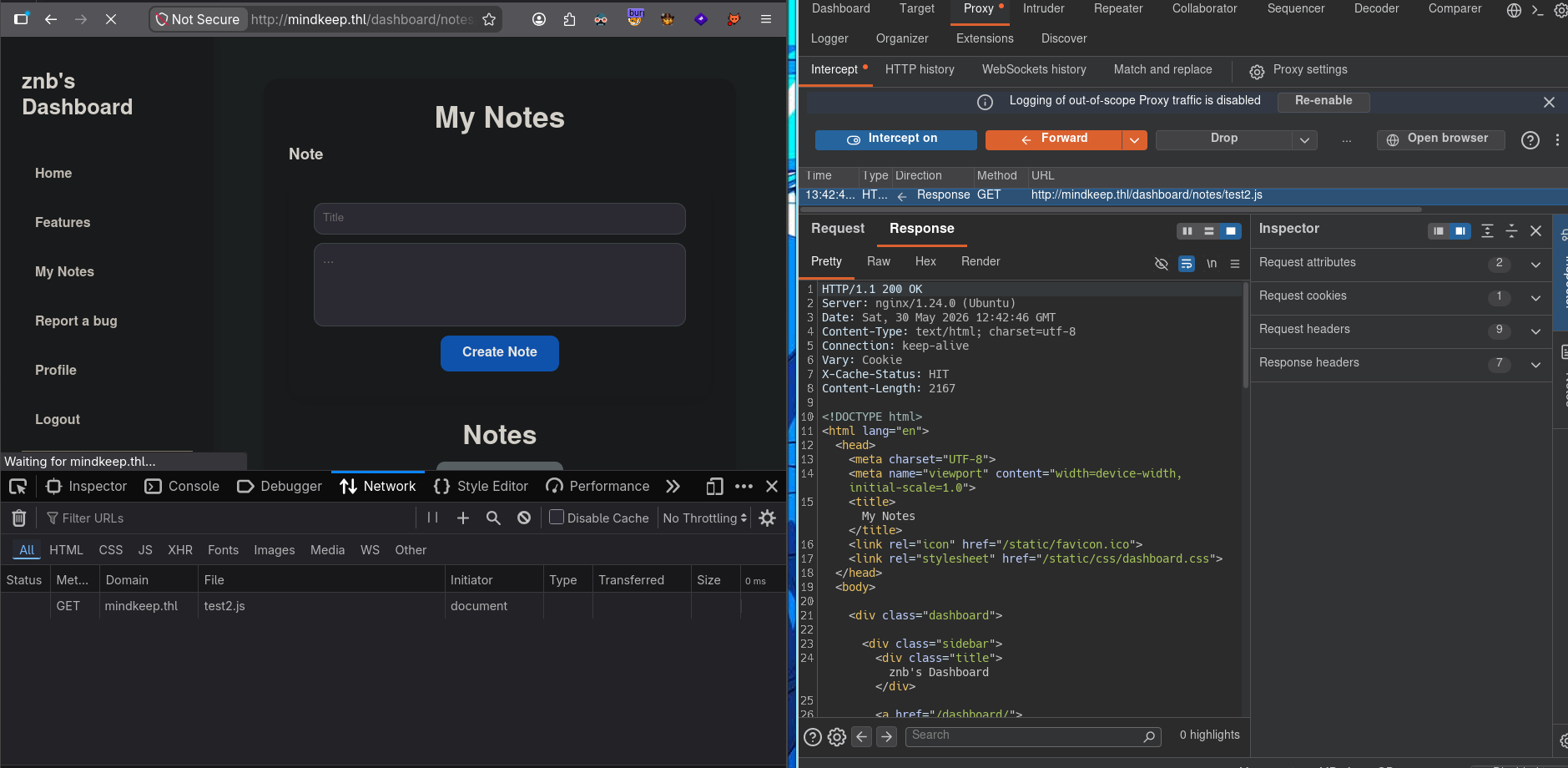Open the No Throttling dropdown

[704, 518]
